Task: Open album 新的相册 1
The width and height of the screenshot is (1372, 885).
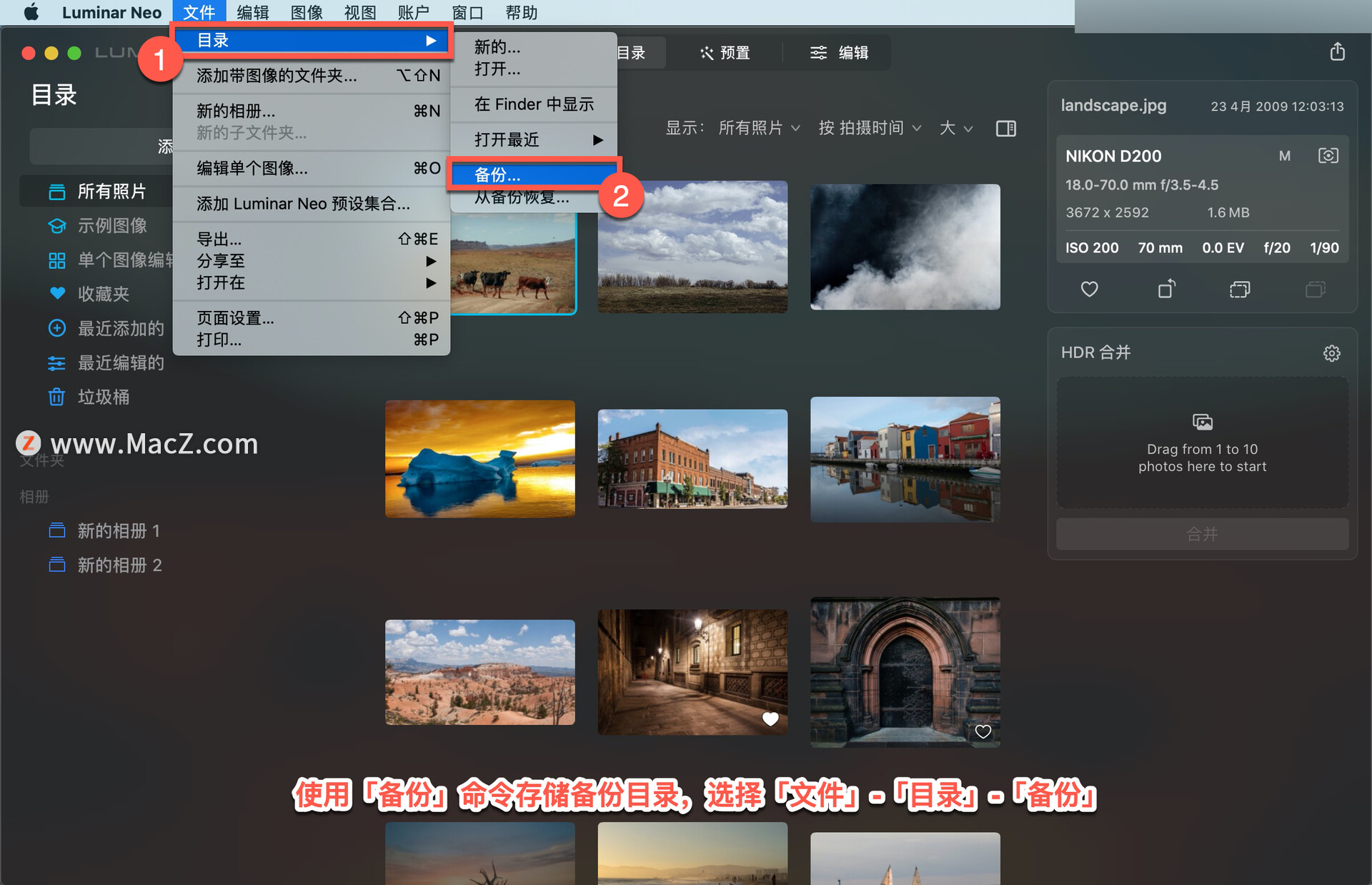Action: click(x=104, y=531)
